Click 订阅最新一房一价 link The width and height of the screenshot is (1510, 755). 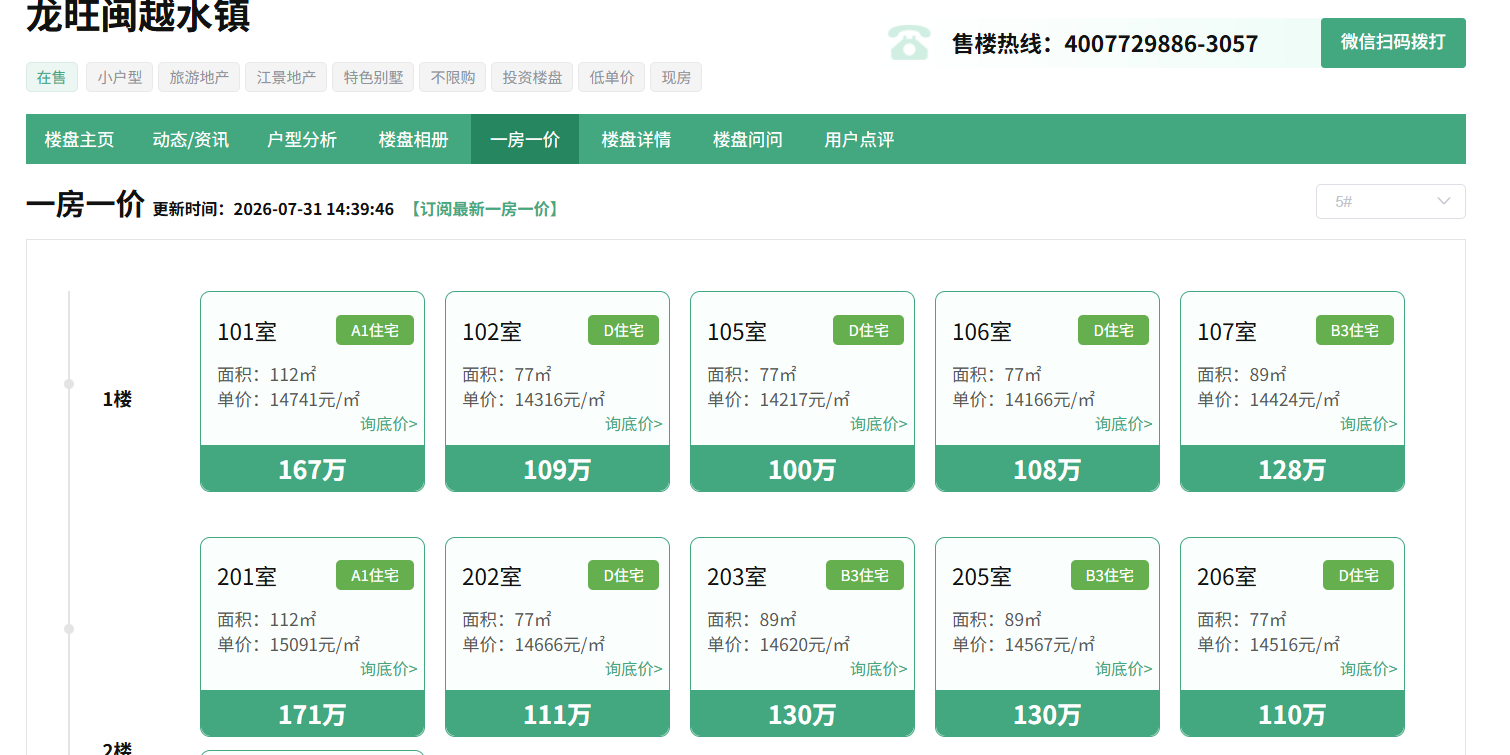(484, 209)
